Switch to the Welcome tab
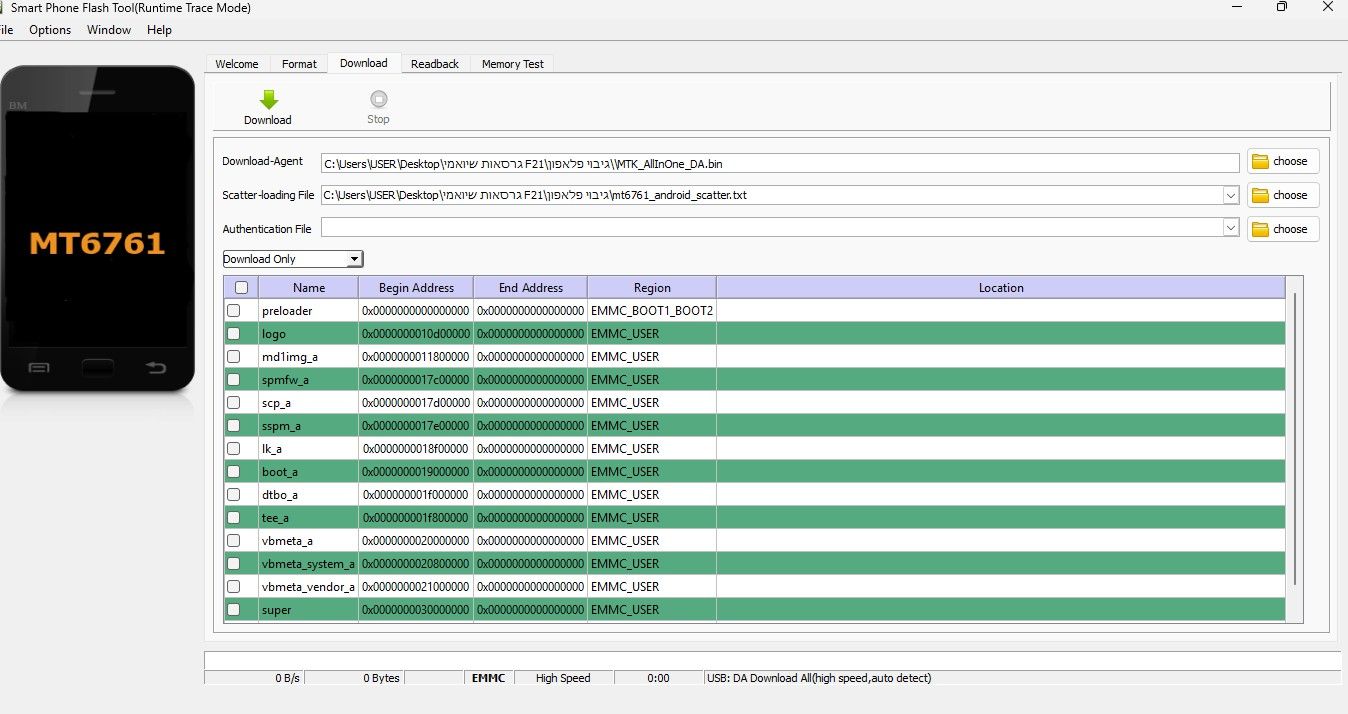 coord(237,64)
